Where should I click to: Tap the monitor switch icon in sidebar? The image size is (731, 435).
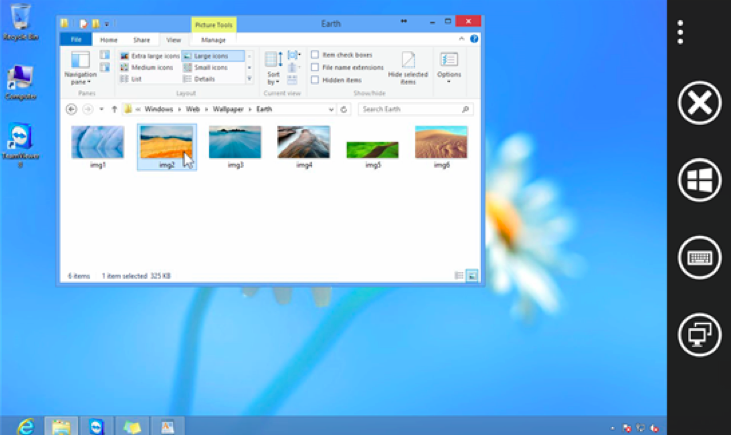pos(699,335)
